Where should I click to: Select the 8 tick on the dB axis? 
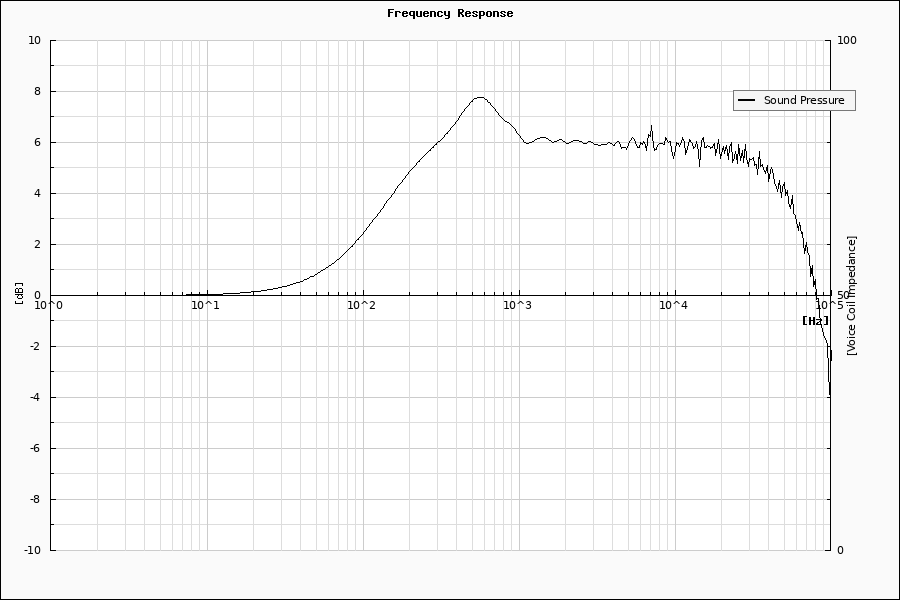point(37,91)
